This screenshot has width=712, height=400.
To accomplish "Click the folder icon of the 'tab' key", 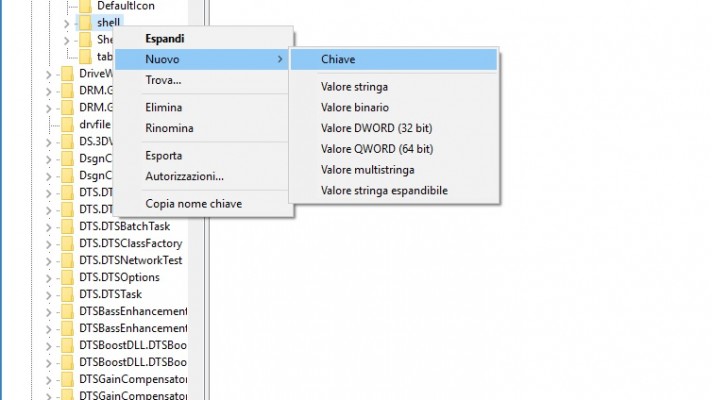I will pyautogui.click(x=85, y=57).
